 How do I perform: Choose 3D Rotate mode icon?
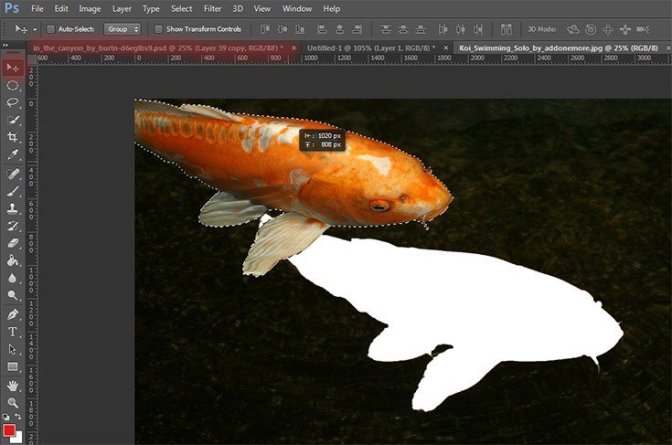tap(573, 29)
